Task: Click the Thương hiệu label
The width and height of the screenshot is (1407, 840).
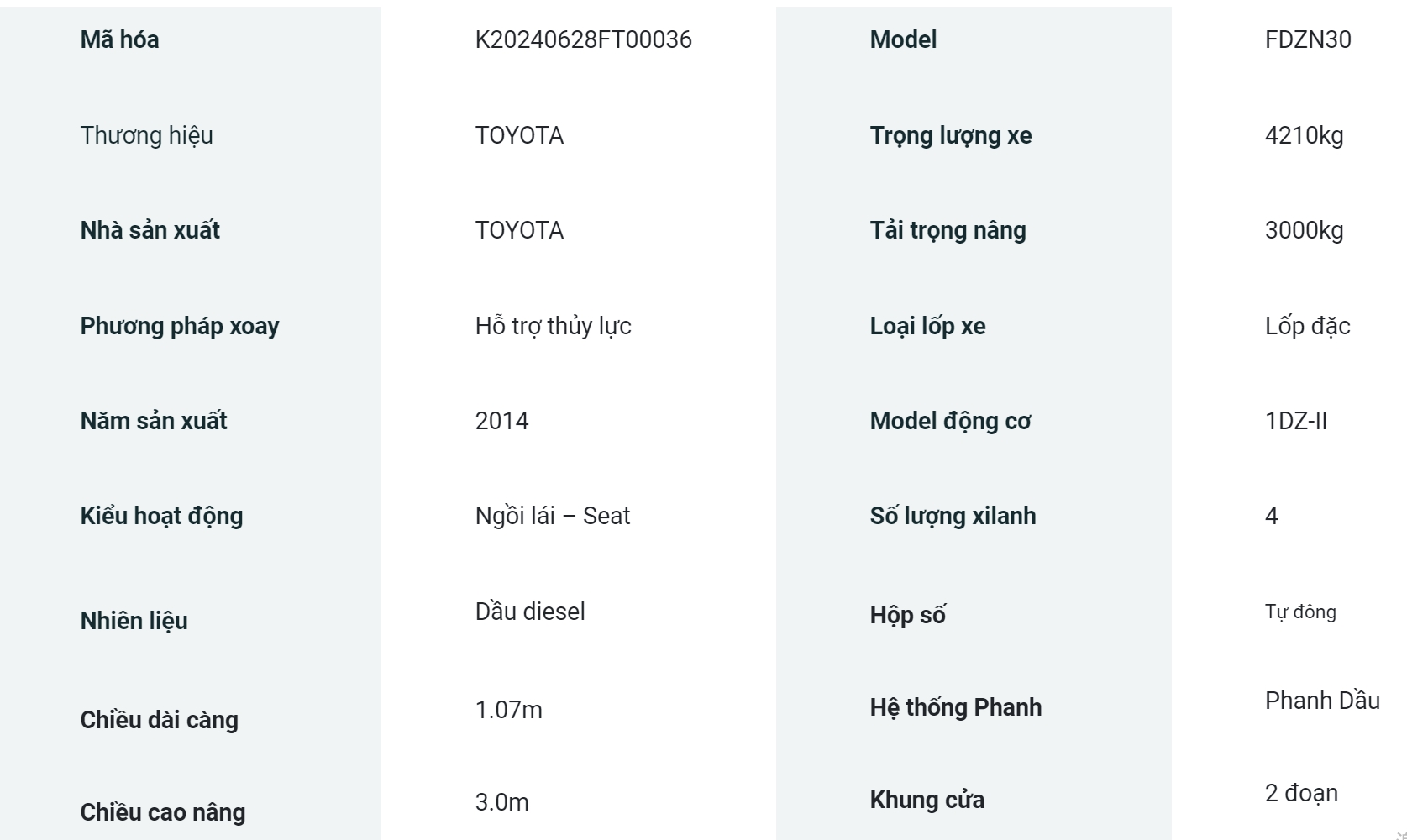Action: 147,135
